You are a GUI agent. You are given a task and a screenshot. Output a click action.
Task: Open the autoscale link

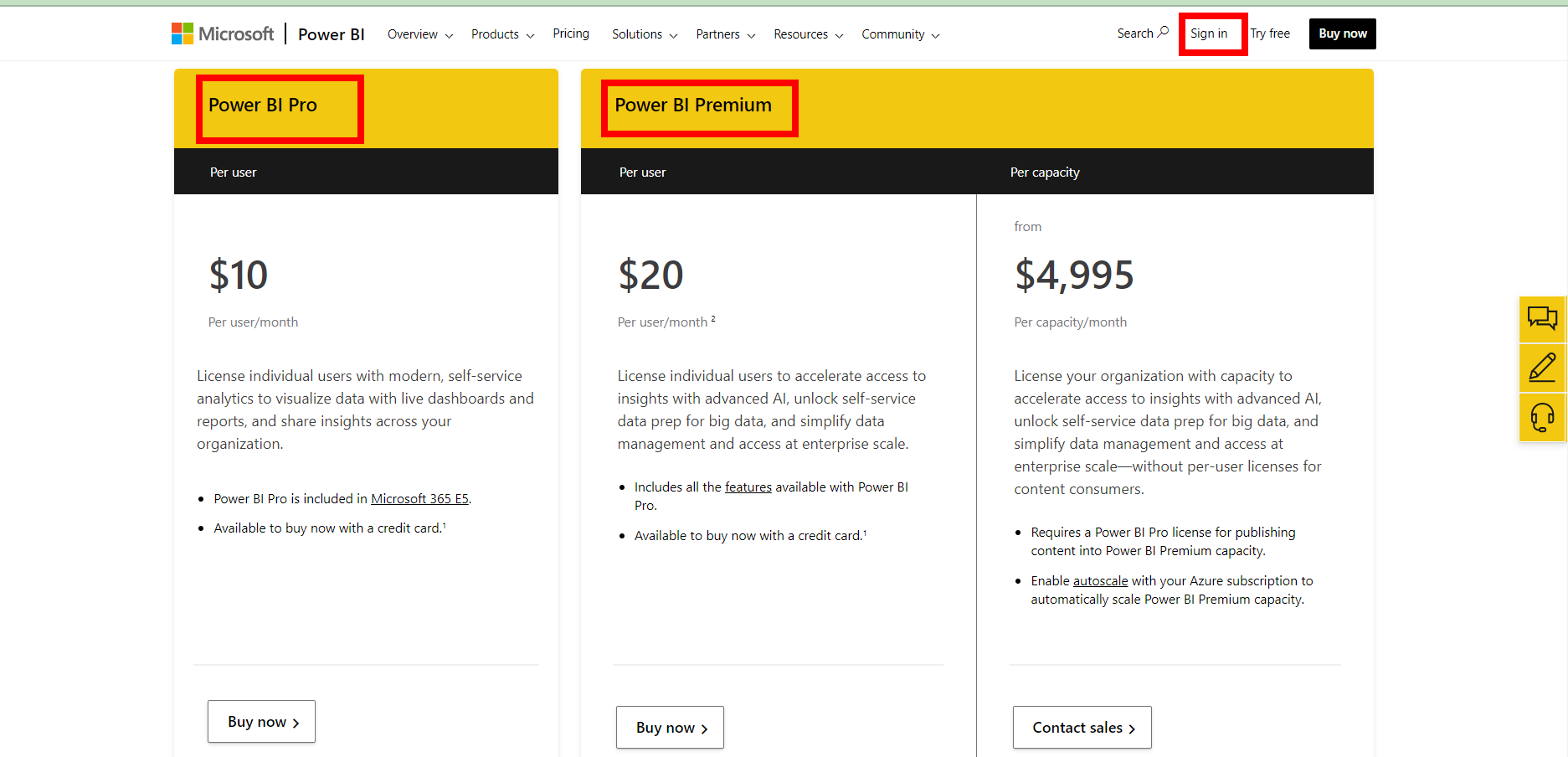[1100, 580]
